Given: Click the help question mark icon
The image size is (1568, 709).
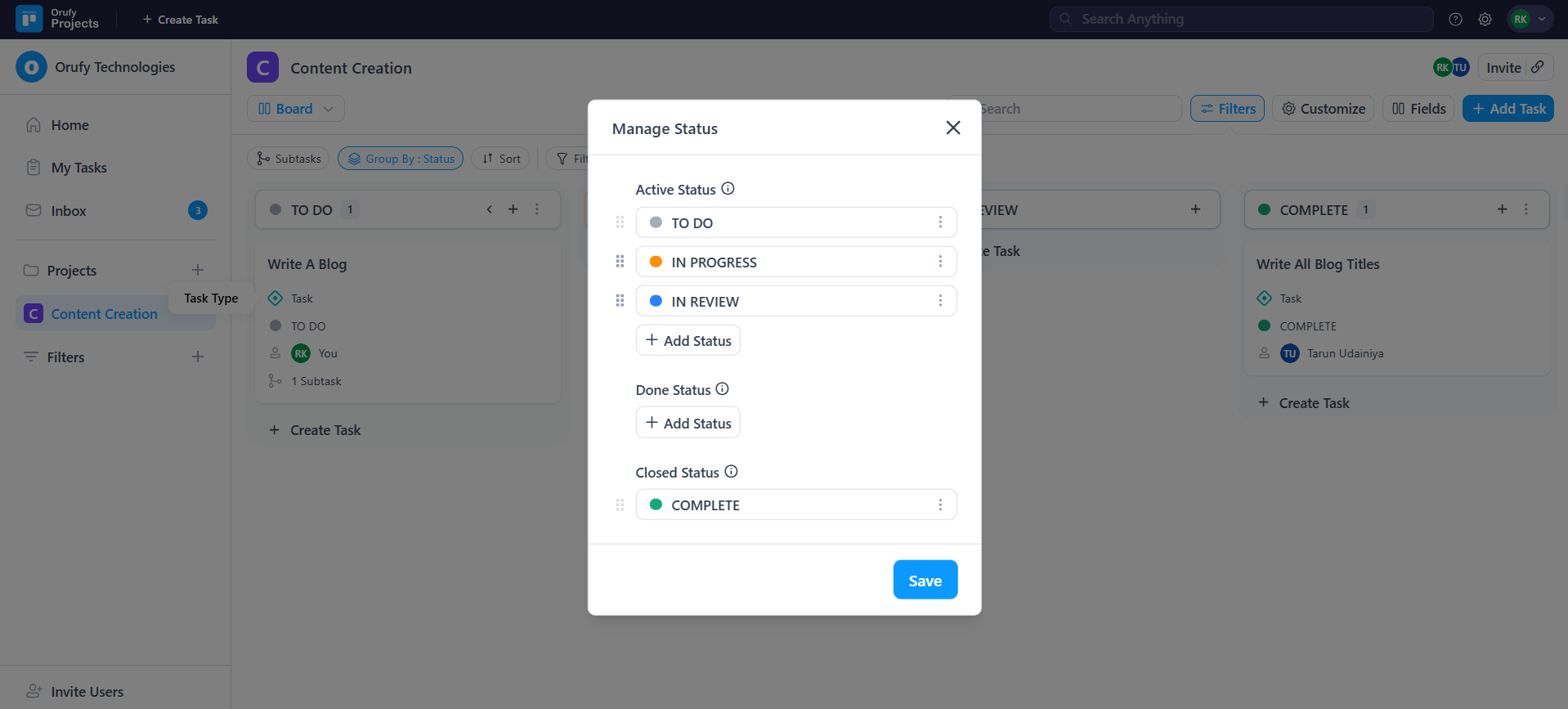Looking at the screenshot, I should click(x=1455, y=20).
